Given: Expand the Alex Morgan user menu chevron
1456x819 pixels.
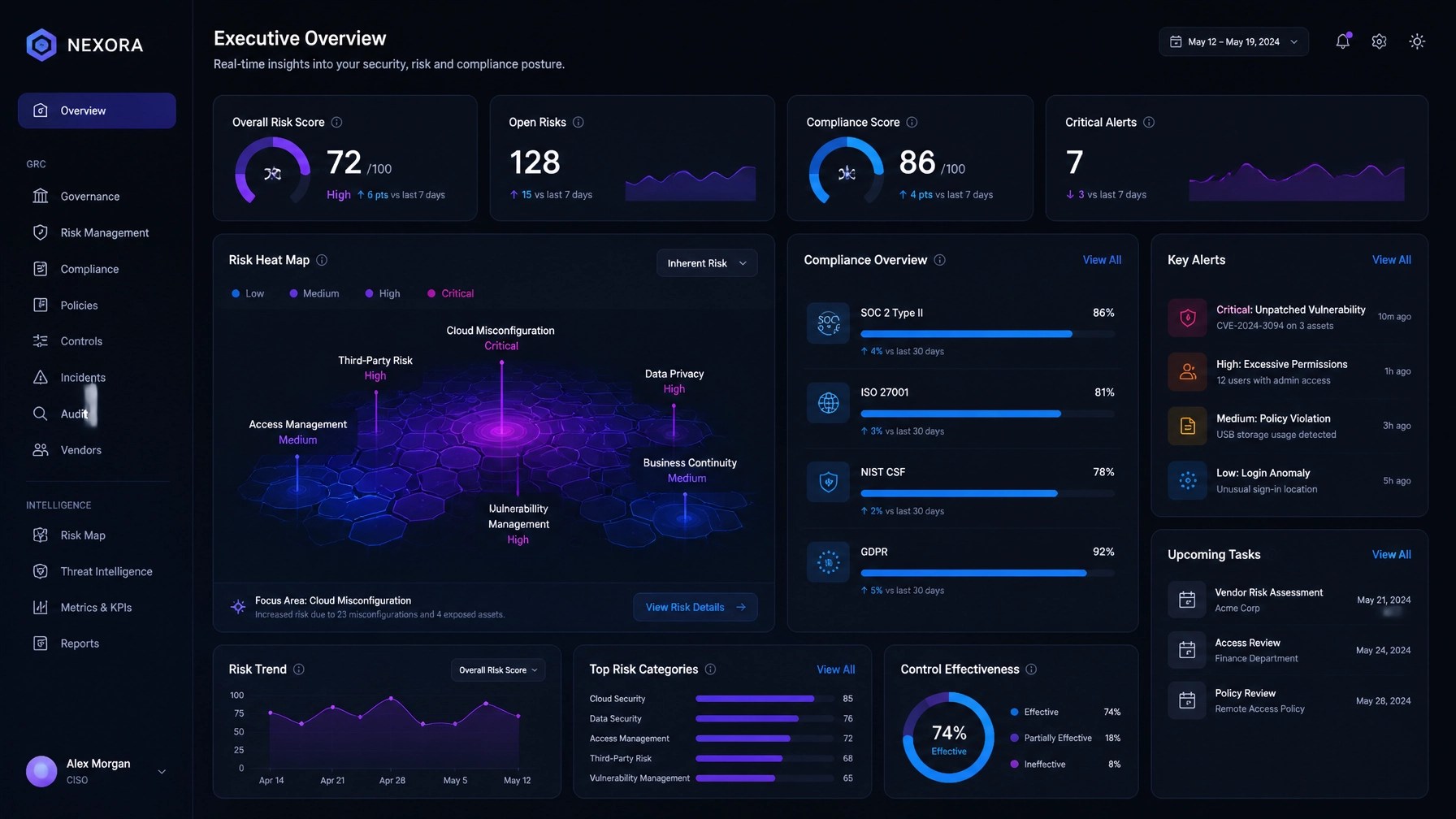Looking at the screenshot, I should click(x=162, y=772).
